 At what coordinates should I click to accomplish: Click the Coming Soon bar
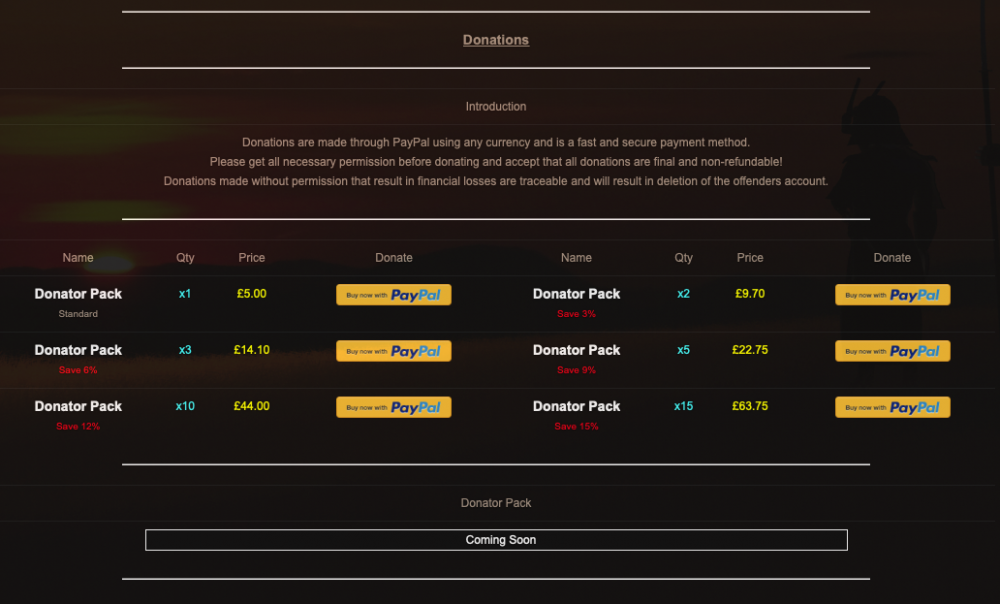(x=496, y=540)
